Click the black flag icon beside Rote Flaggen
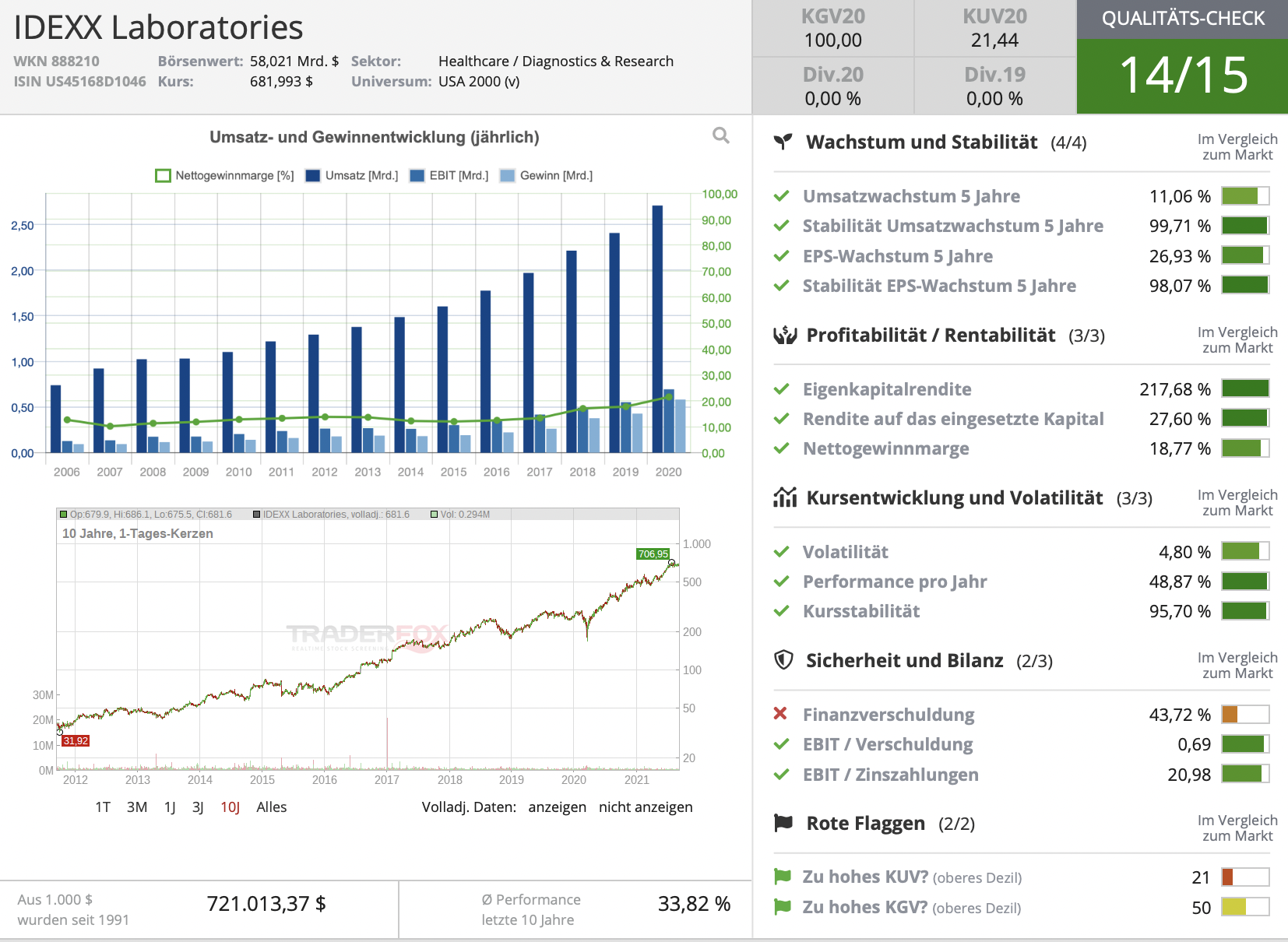The height and width of the screenshot is (942, 1288). click(783, 823)
